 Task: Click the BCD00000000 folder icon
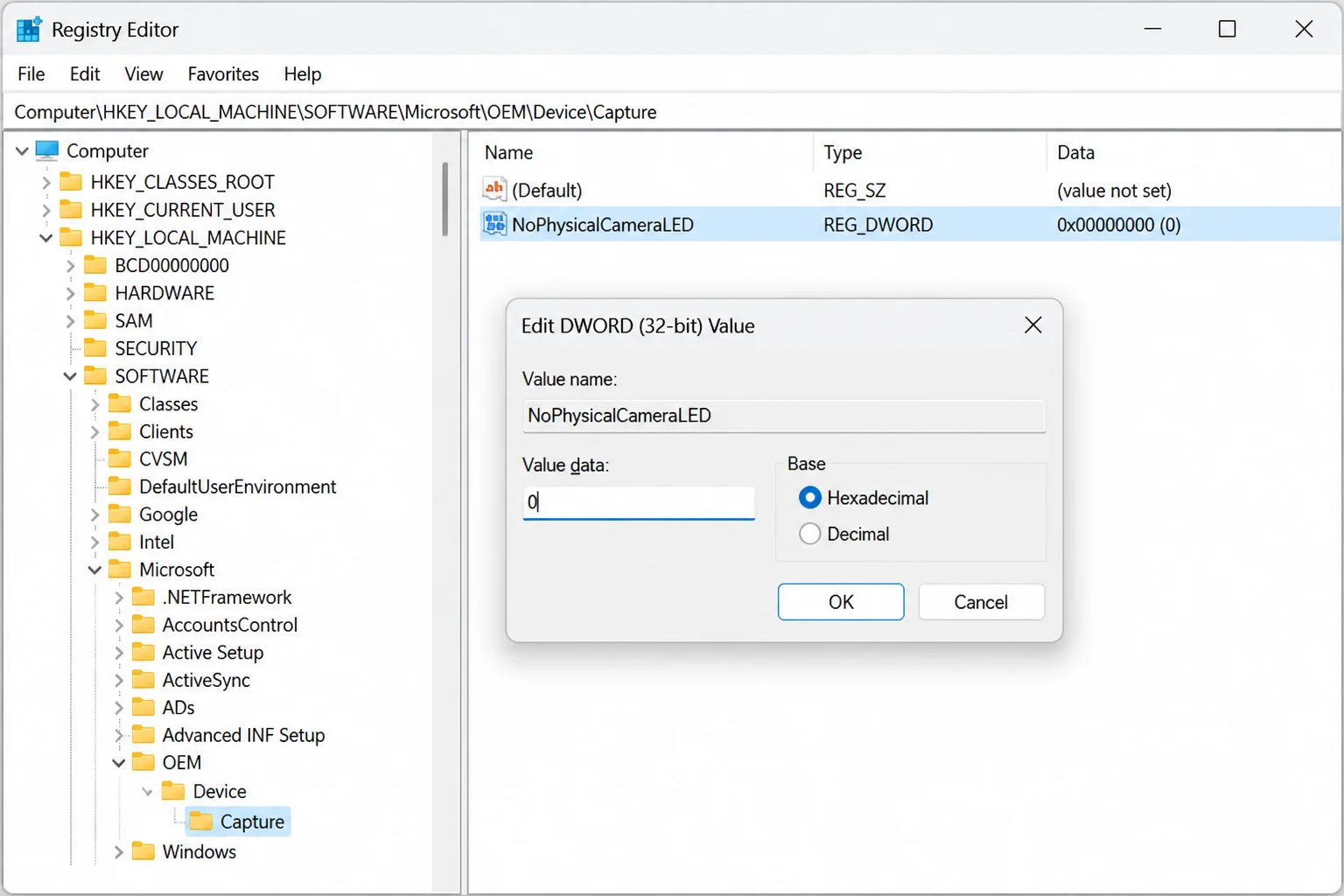(95, 265)
